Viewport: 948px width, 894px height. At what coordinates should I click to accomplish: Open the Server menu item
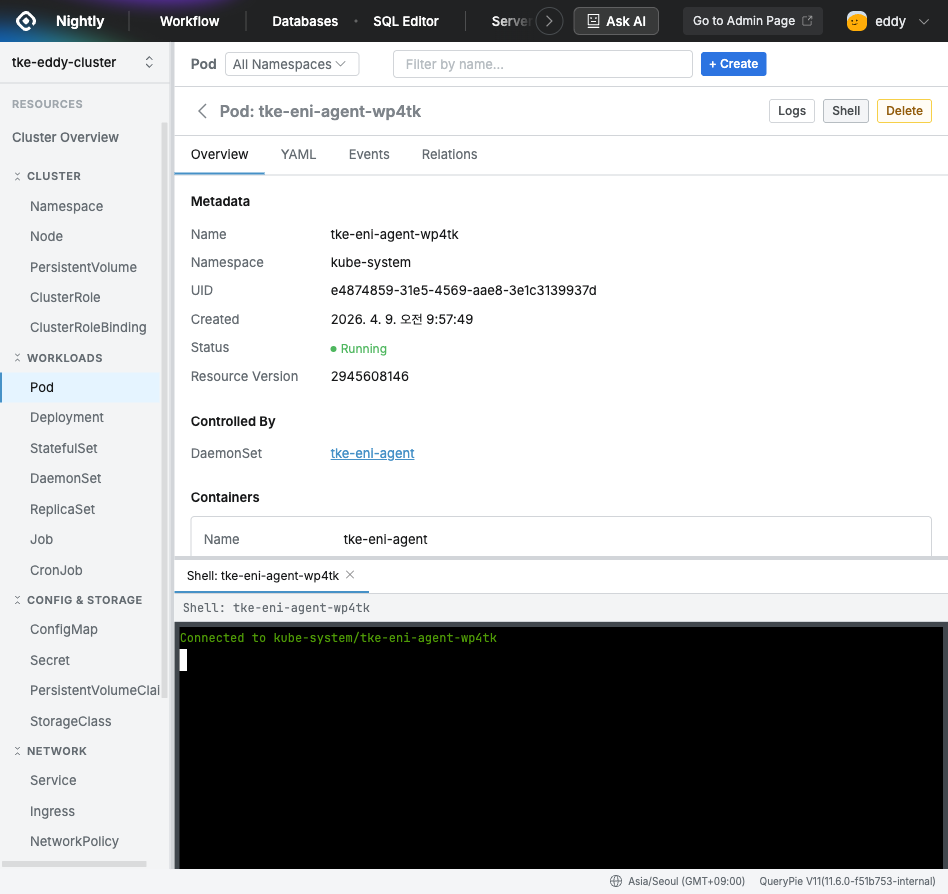click(x=511, y=22)
